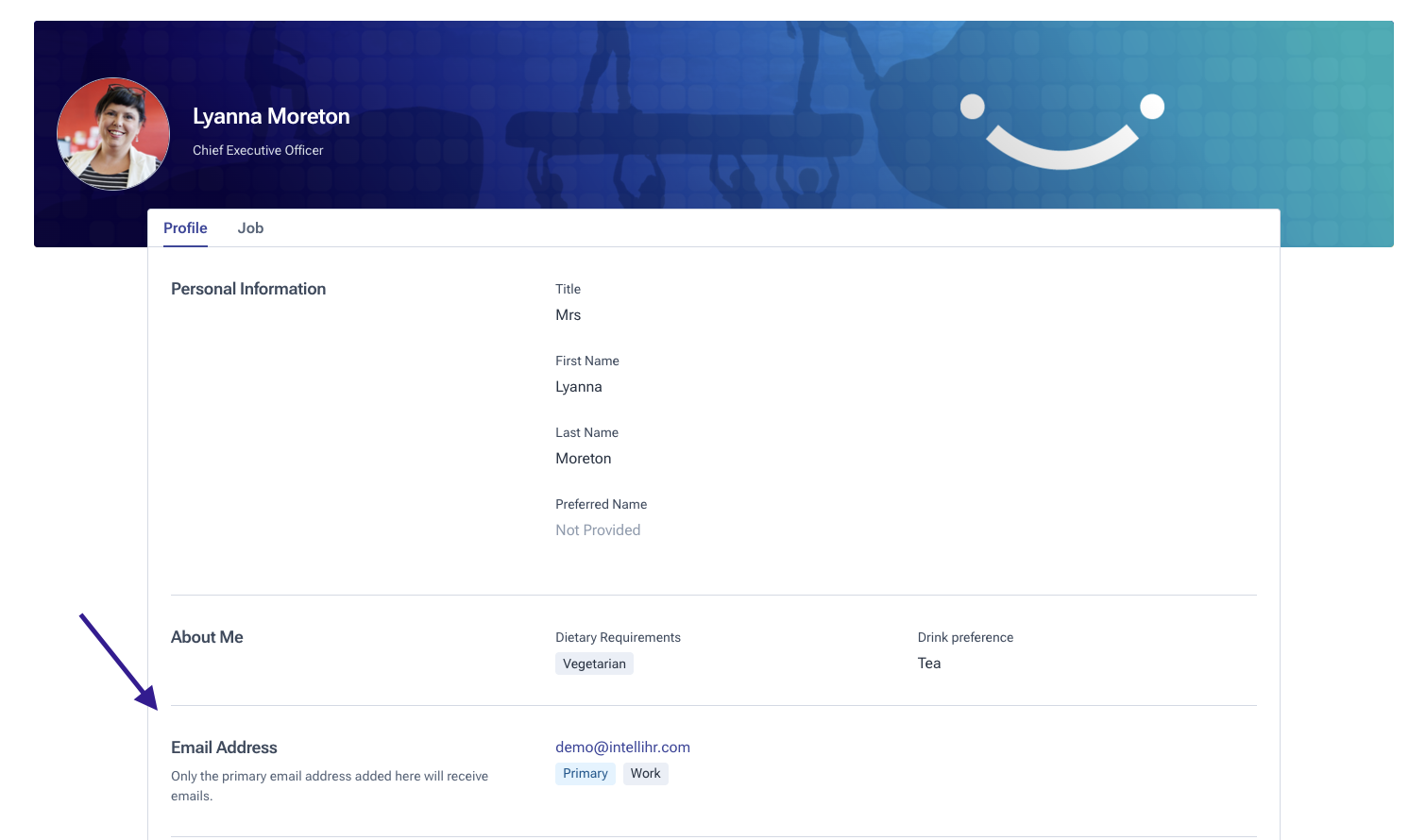Click the Dietary Requirements label

pos(618,638)
